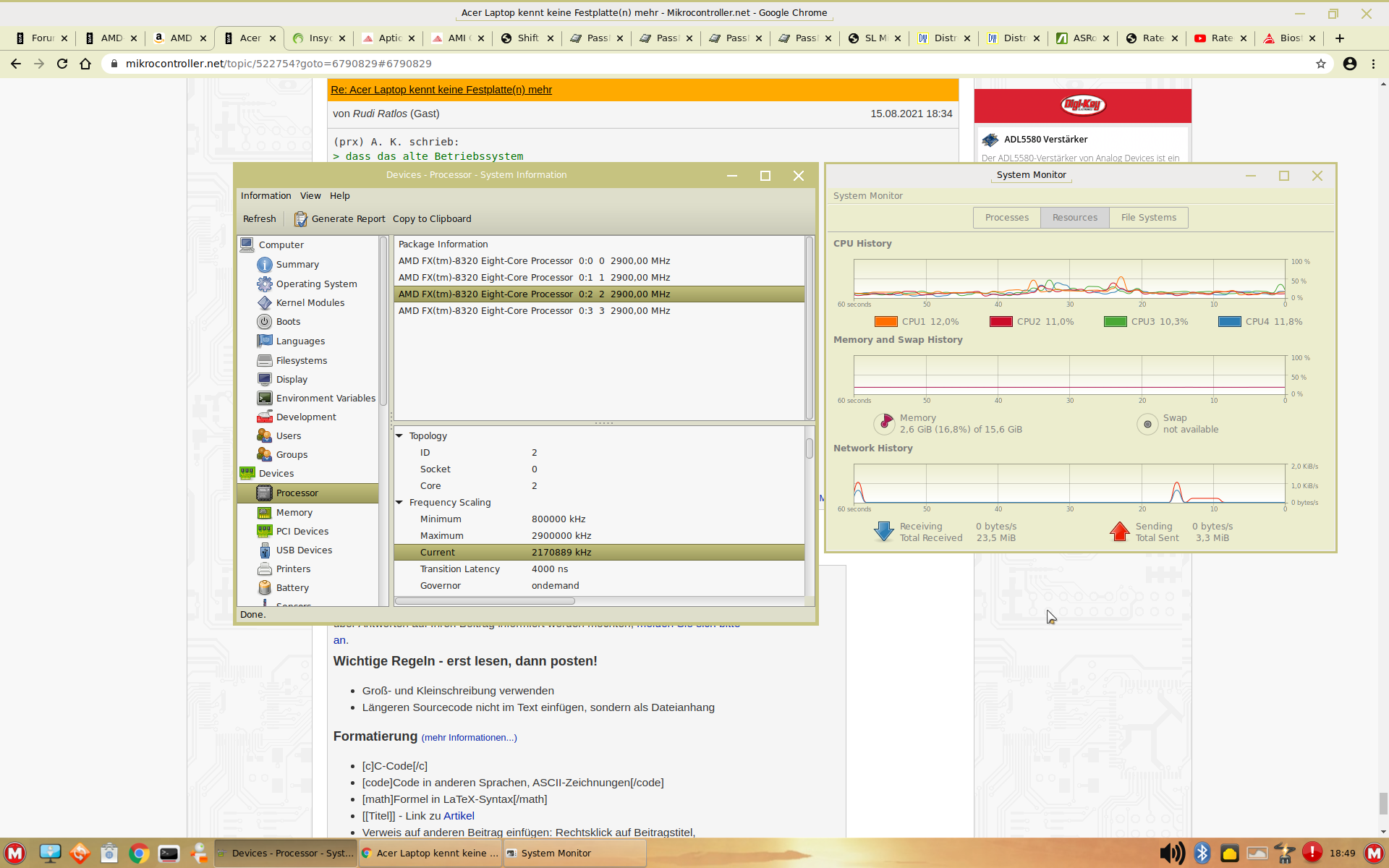This screenshot has height=868, width=1389.
Task: Click the sidebar vertical scrollbar in System Information
Action: [383, 321]
